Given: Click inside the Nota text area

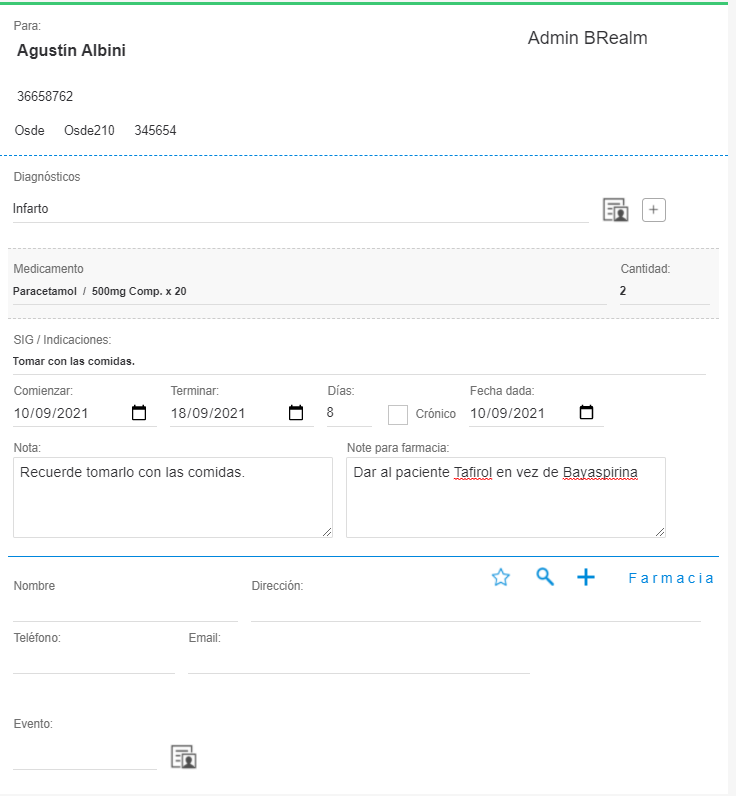Looking at the screenshot, I should click(172, 497).
